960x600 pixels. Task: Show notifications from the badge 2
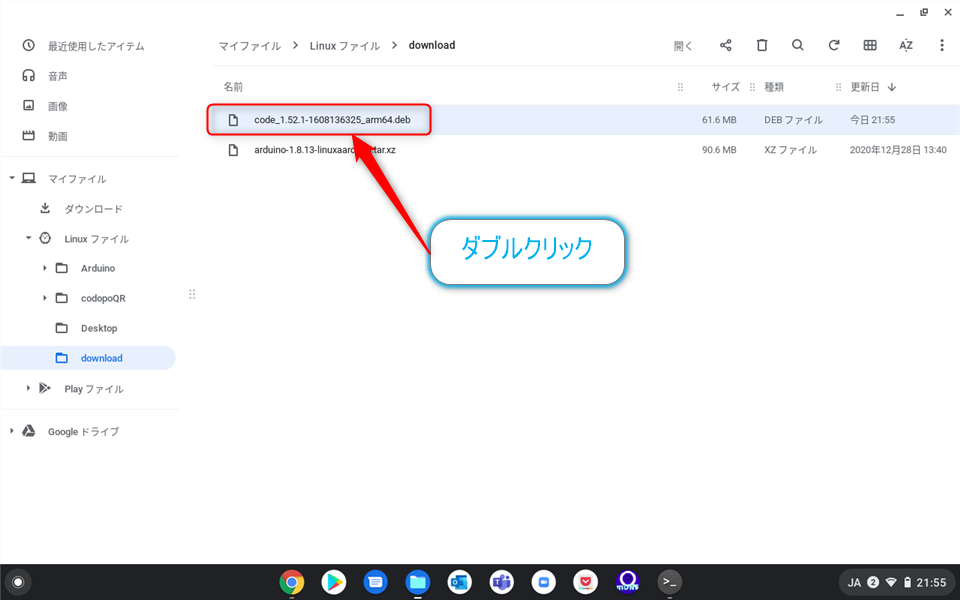[x=873, y=582]
